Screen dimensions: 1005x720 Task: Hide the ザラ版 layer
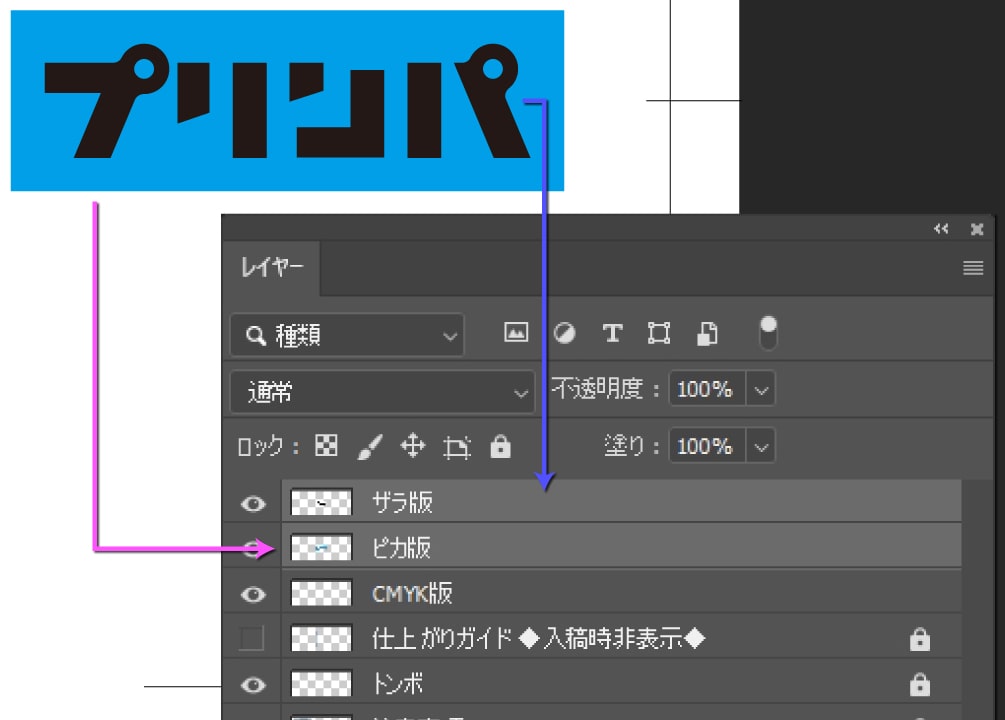click(x=254, y=502)
